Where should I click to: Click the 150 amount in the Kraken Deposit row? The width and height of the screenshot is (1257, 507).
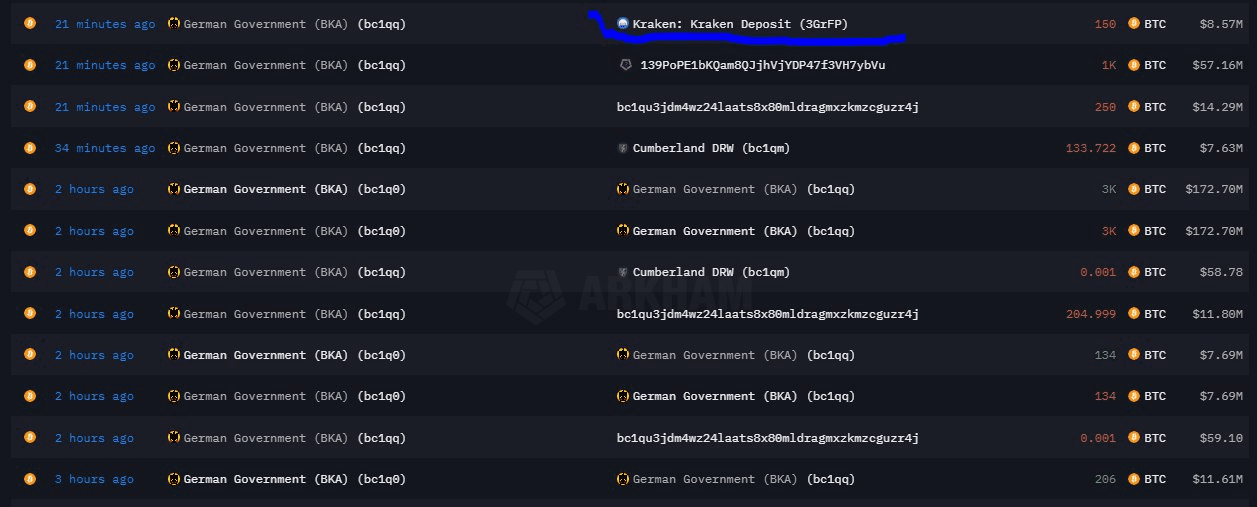pyautogui.click(x=1105, y=23)
